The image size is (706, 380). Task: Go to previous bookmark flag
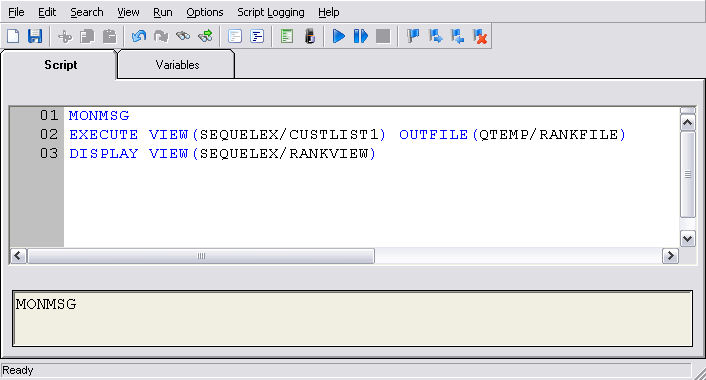[x=457, y=36]
